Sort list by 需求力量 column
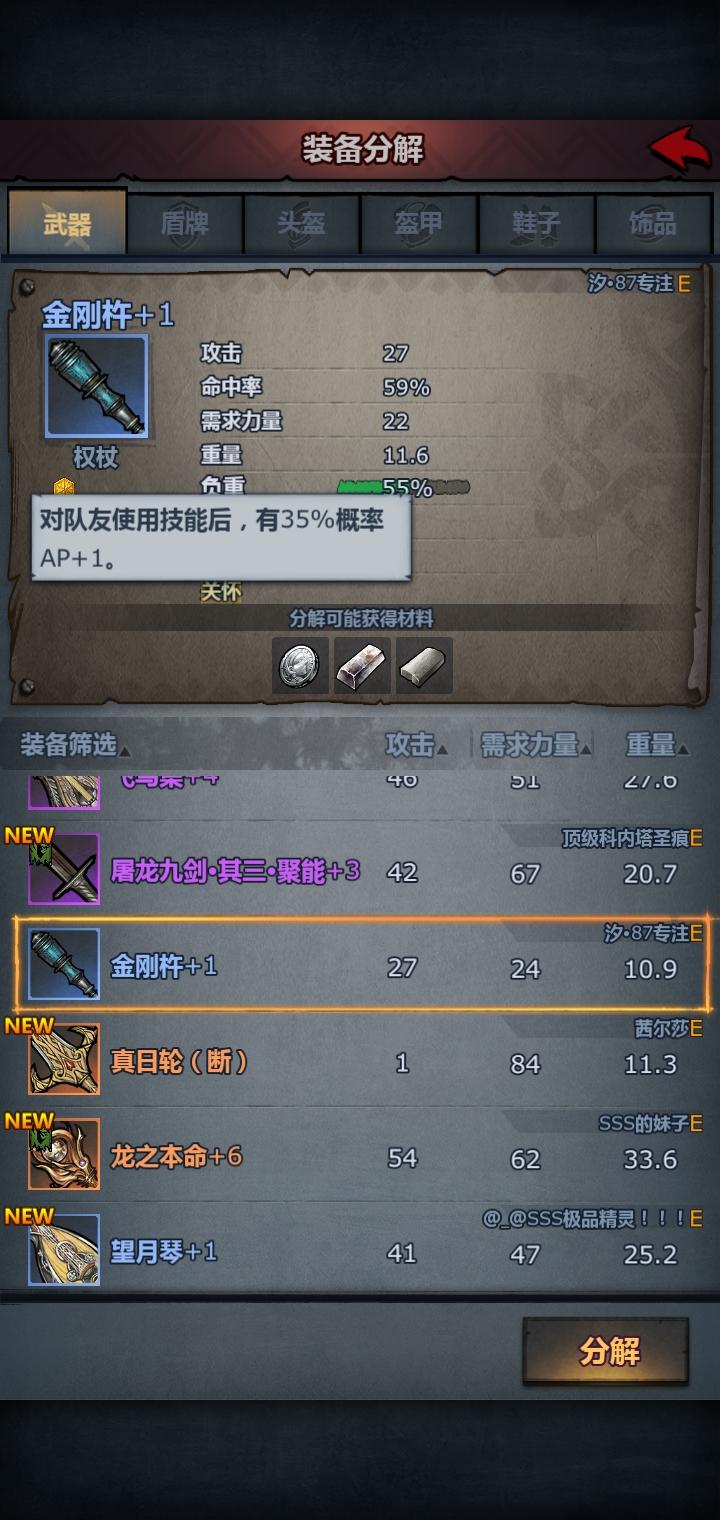 [535, 745]
